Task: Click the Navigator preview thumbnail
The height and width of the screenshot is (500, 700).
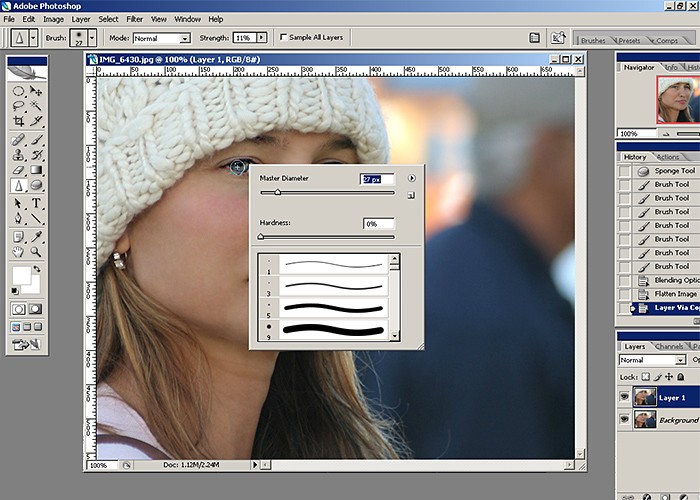Action: [678, 100]
